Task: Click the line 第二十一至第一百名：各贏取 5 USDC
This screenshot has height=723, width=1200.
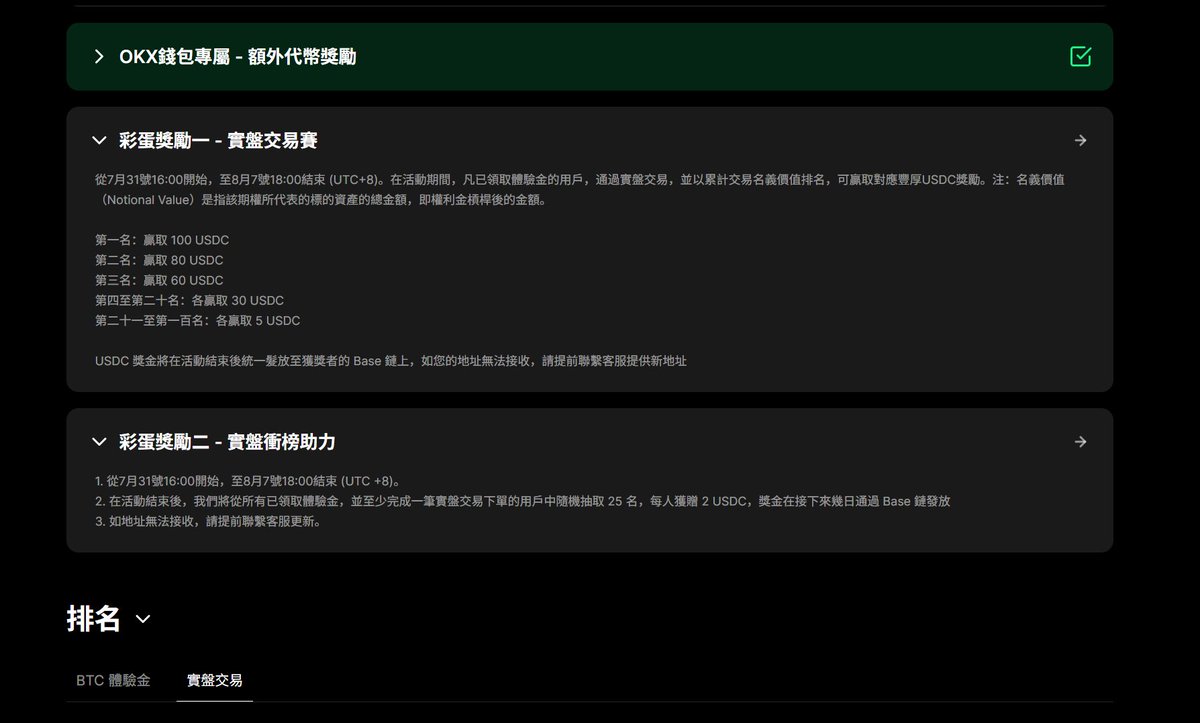Action: [198, 321]
